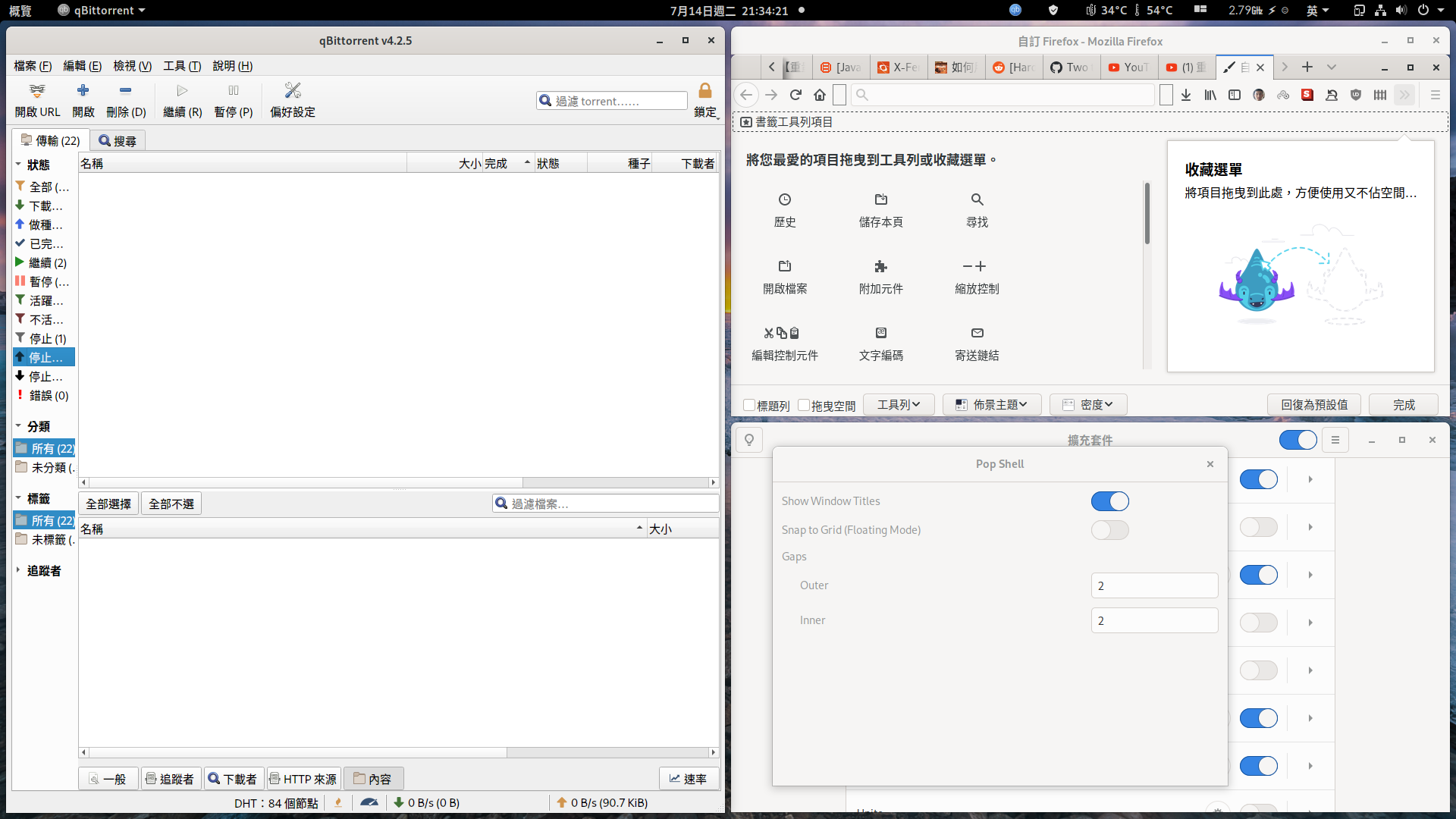1456x819 pixels.
Task: Click the 開啟 URL icon in qBittorrent toolbar
Action: point(36,91)
